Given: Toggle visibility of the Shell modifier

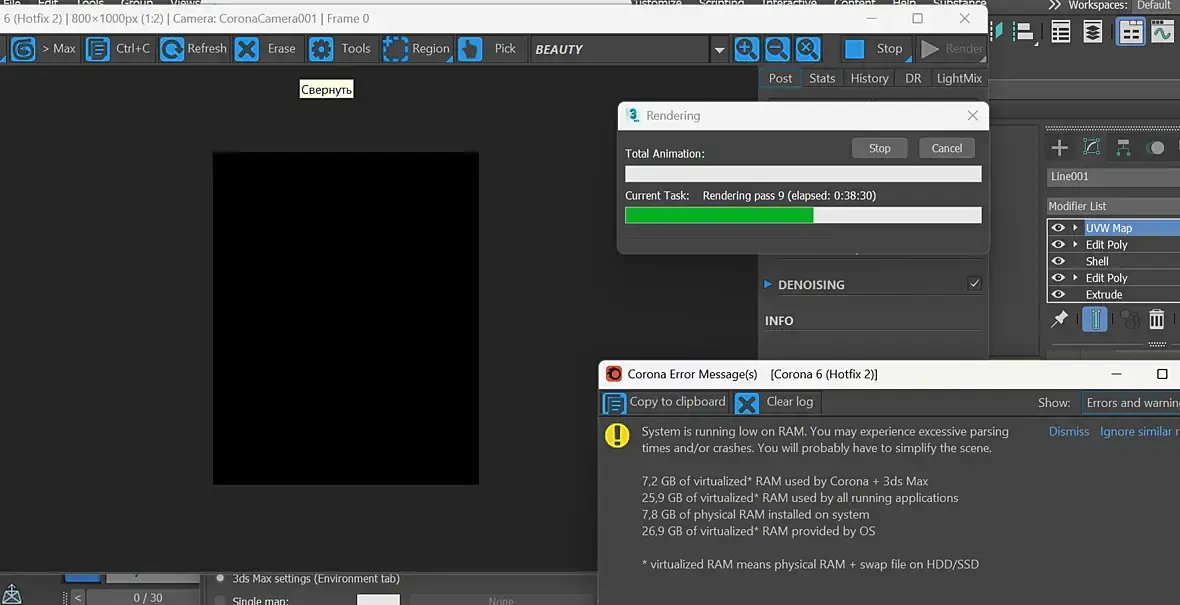Looking at the screenshot, I should click(x=1058, y=261).
